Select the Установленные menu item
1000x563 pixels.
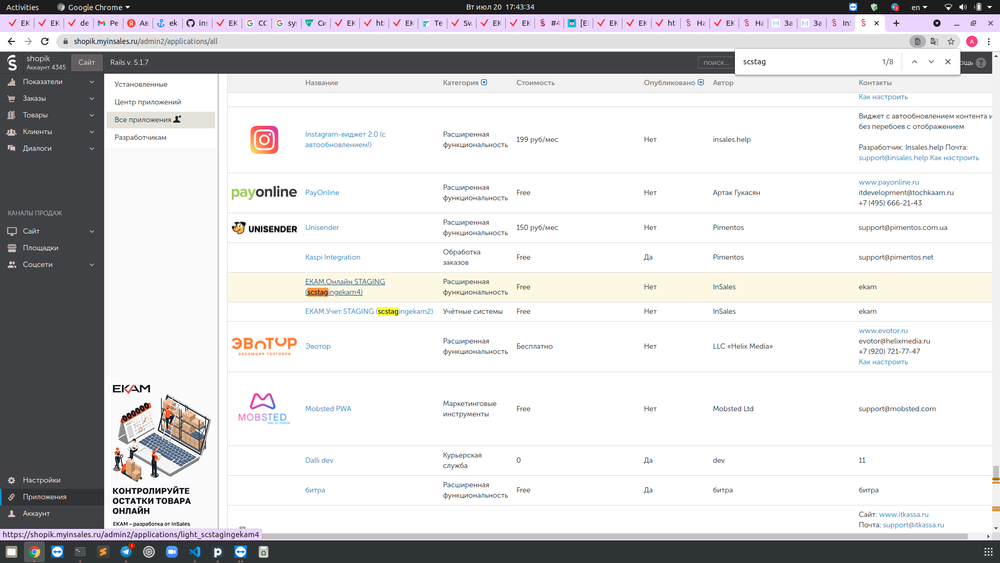click(141, 85)
